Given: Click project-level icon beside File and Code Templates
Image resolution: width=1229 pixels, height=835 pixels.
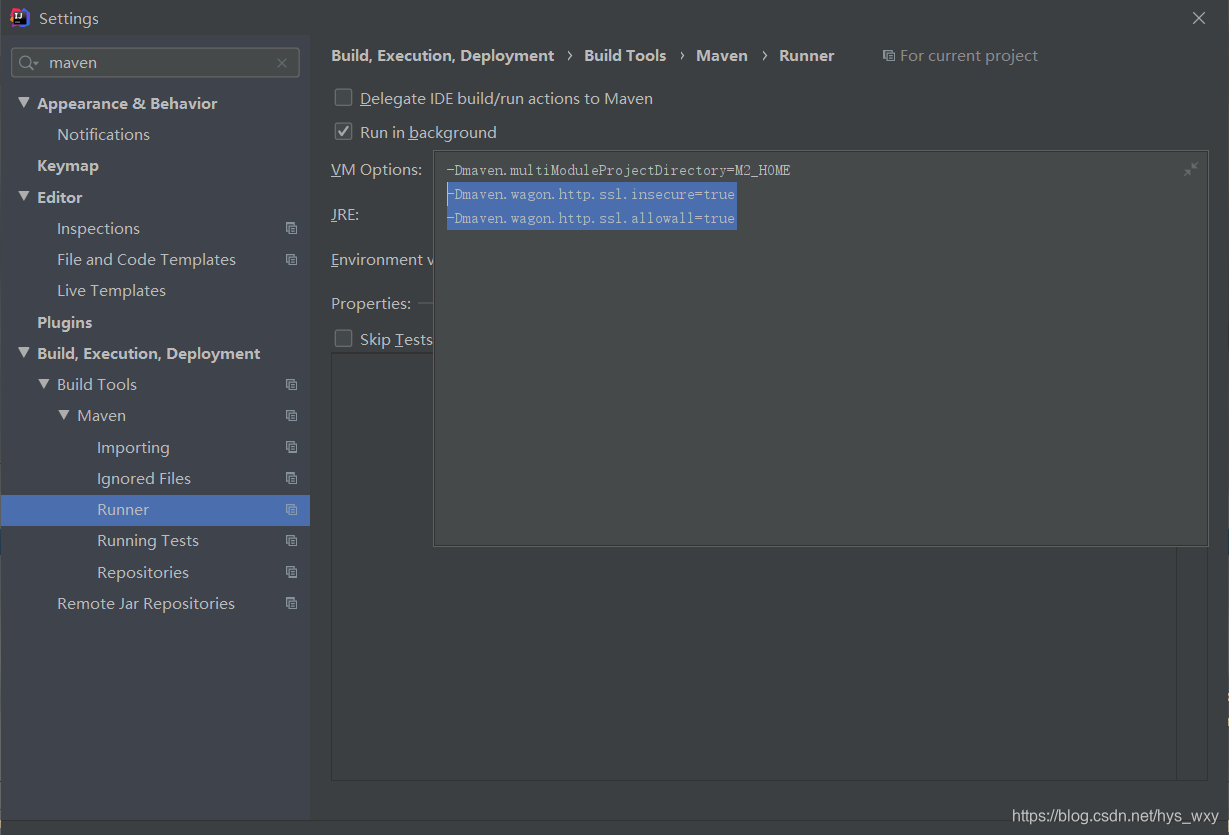Looking at the screenshot, I should click(291, 260).
